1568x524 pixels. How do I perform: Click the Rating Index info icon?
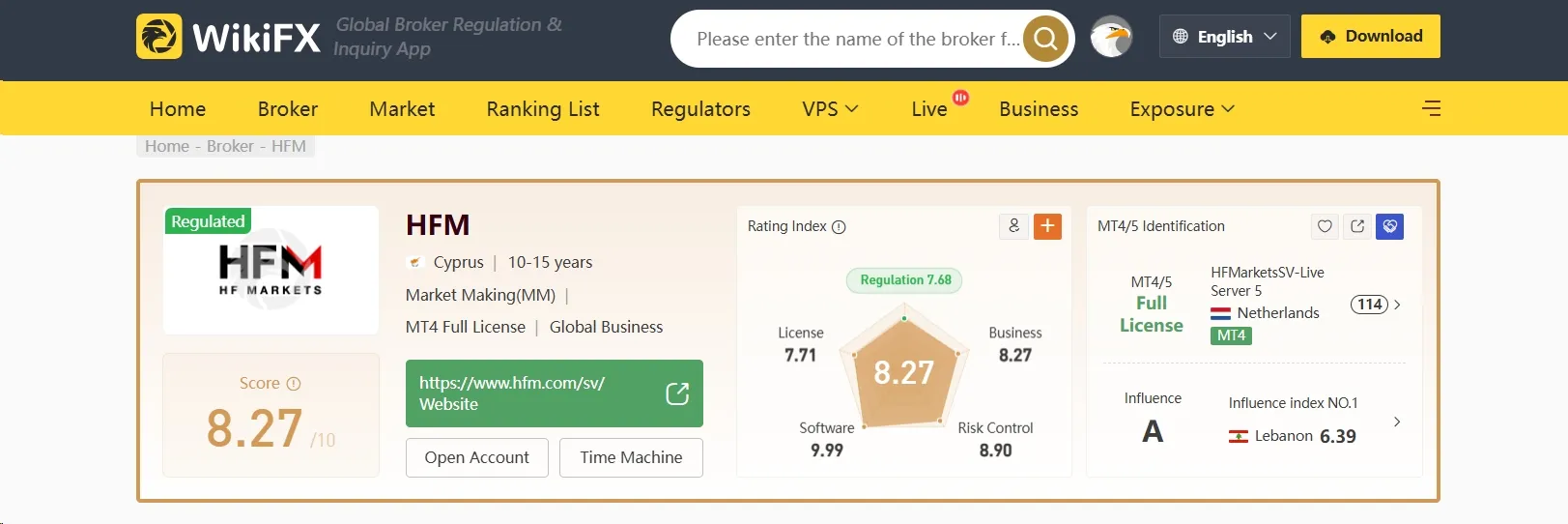[839, 227]
